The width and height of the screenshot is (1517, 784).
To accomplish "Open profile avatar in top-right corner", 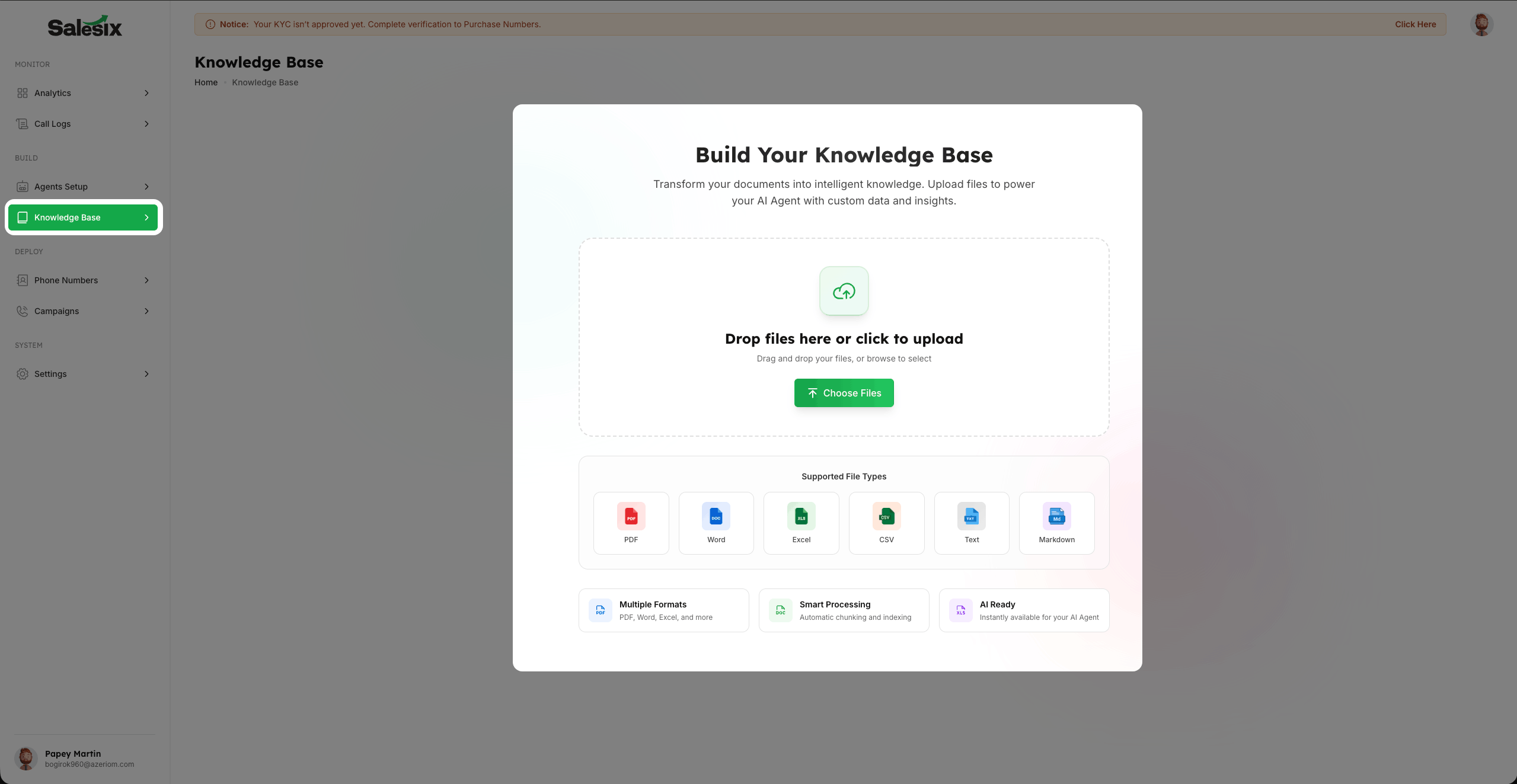I will (1481, 24).
